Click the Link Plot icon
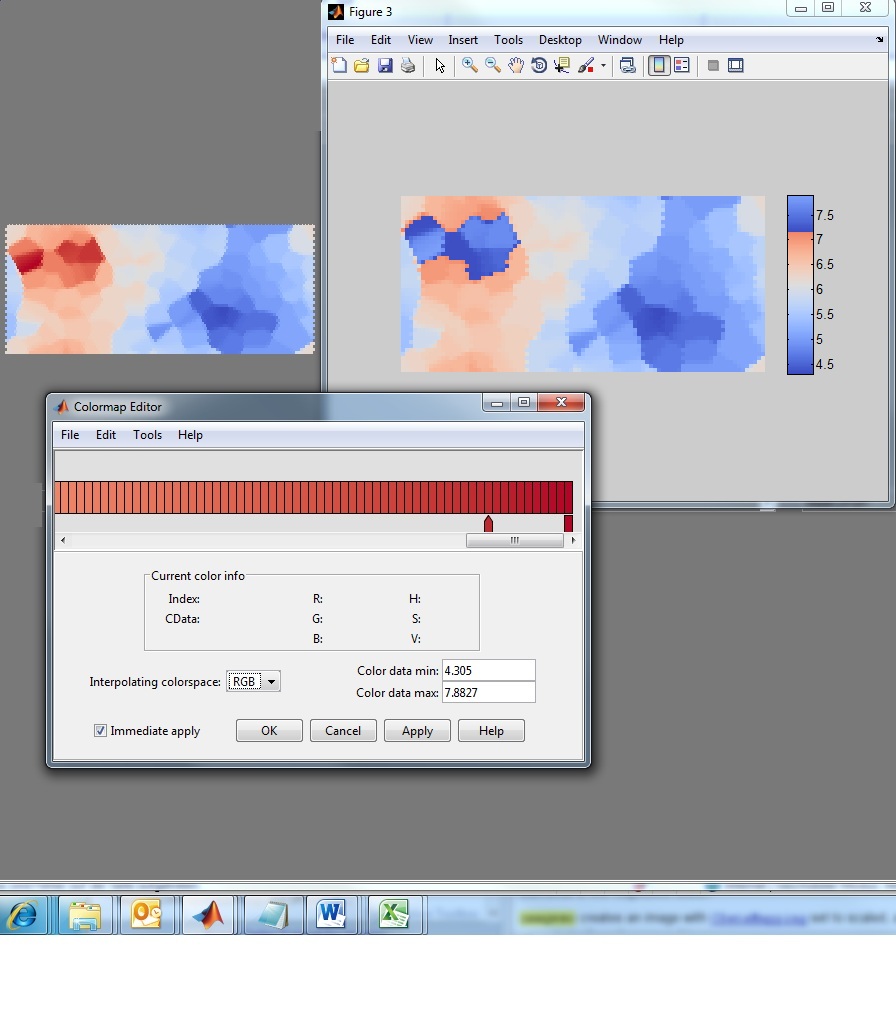Image resolution: width=896 pixels, height=1024 pixels. (628, 66)
